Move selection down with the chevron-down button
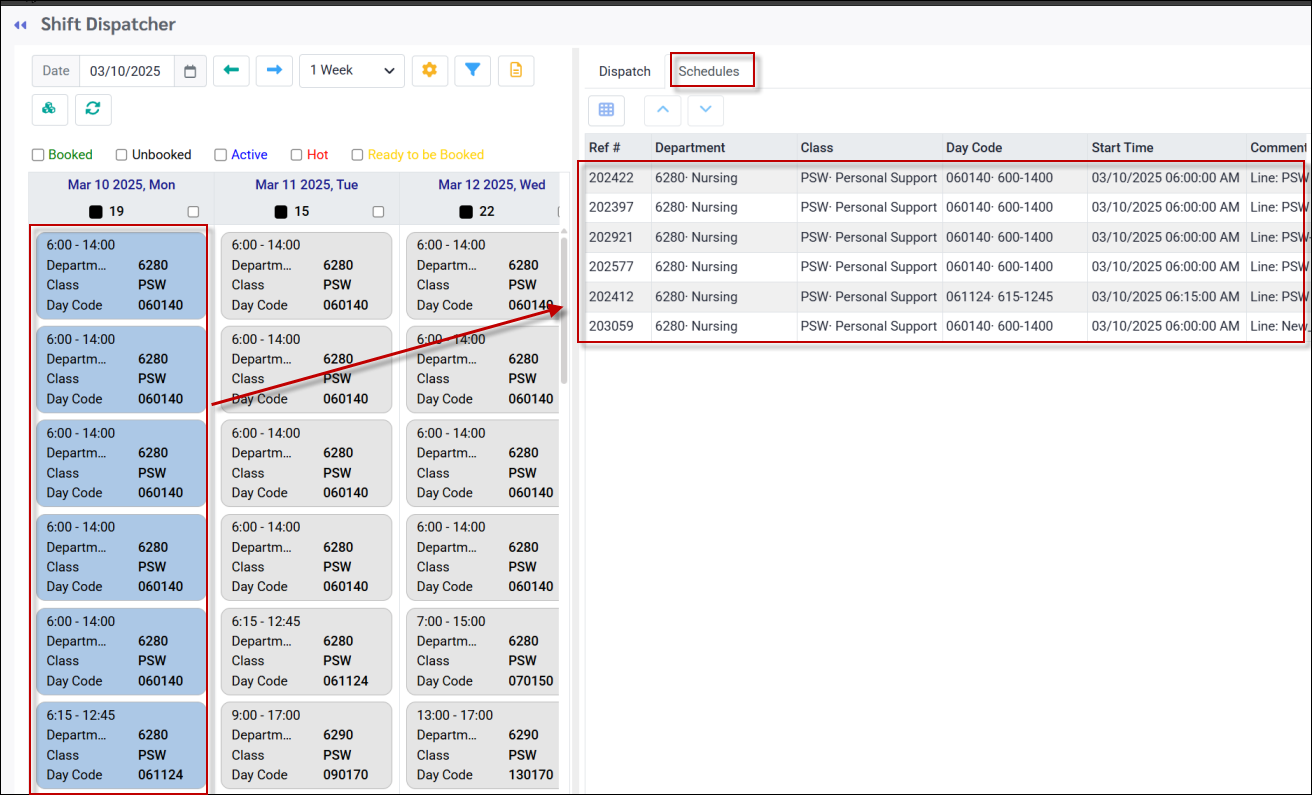This screenshot has height=795, width=1312. 705,110
